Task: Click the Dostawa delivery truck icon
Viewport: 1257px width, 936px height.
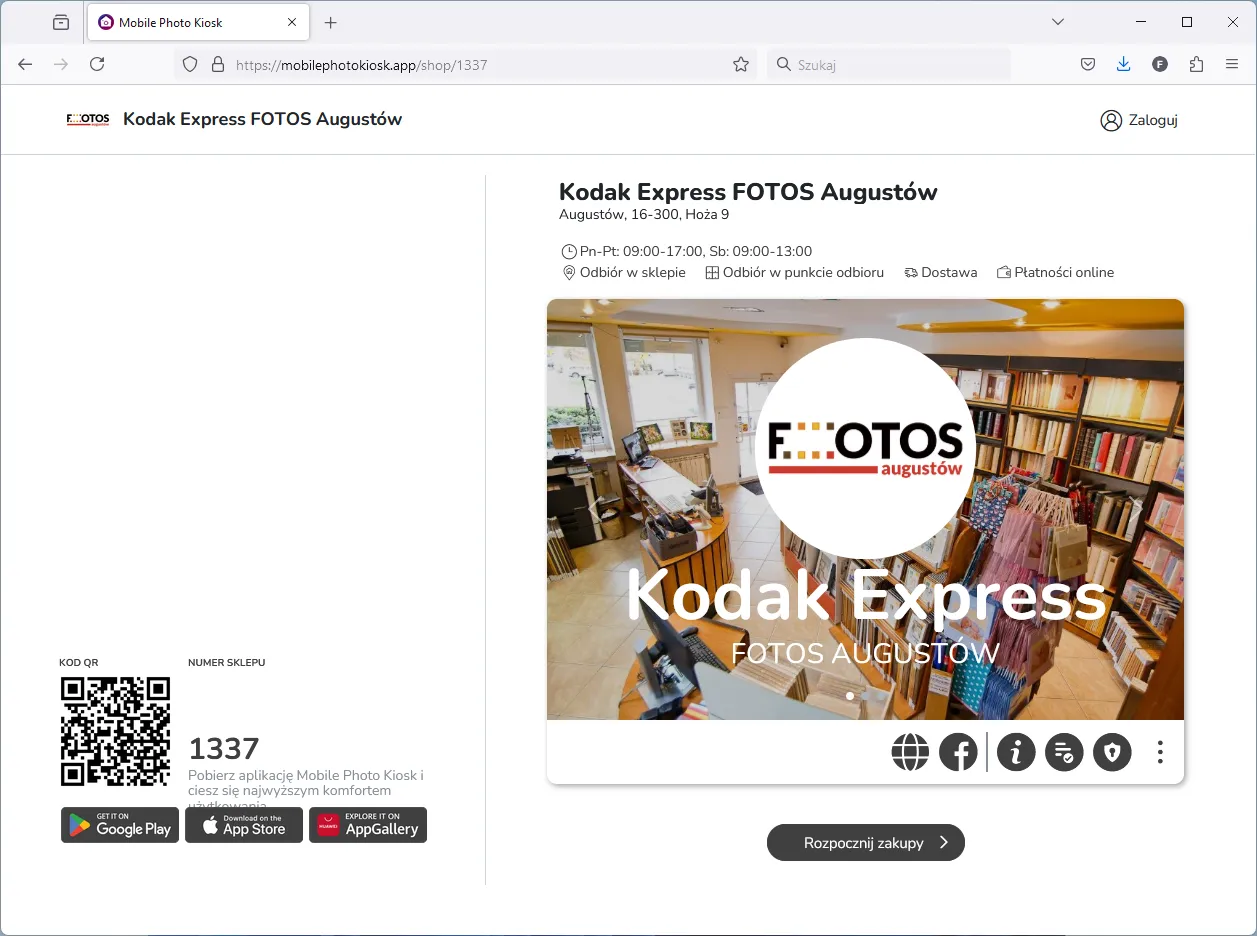Action: click(x=909, y=272)
